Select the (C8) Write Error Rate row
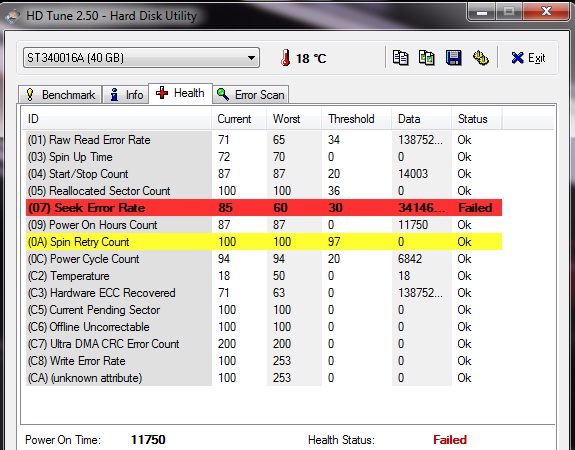The width and height of the screenshot is (575, 450). pyautogui.click(x=264, y=361)
